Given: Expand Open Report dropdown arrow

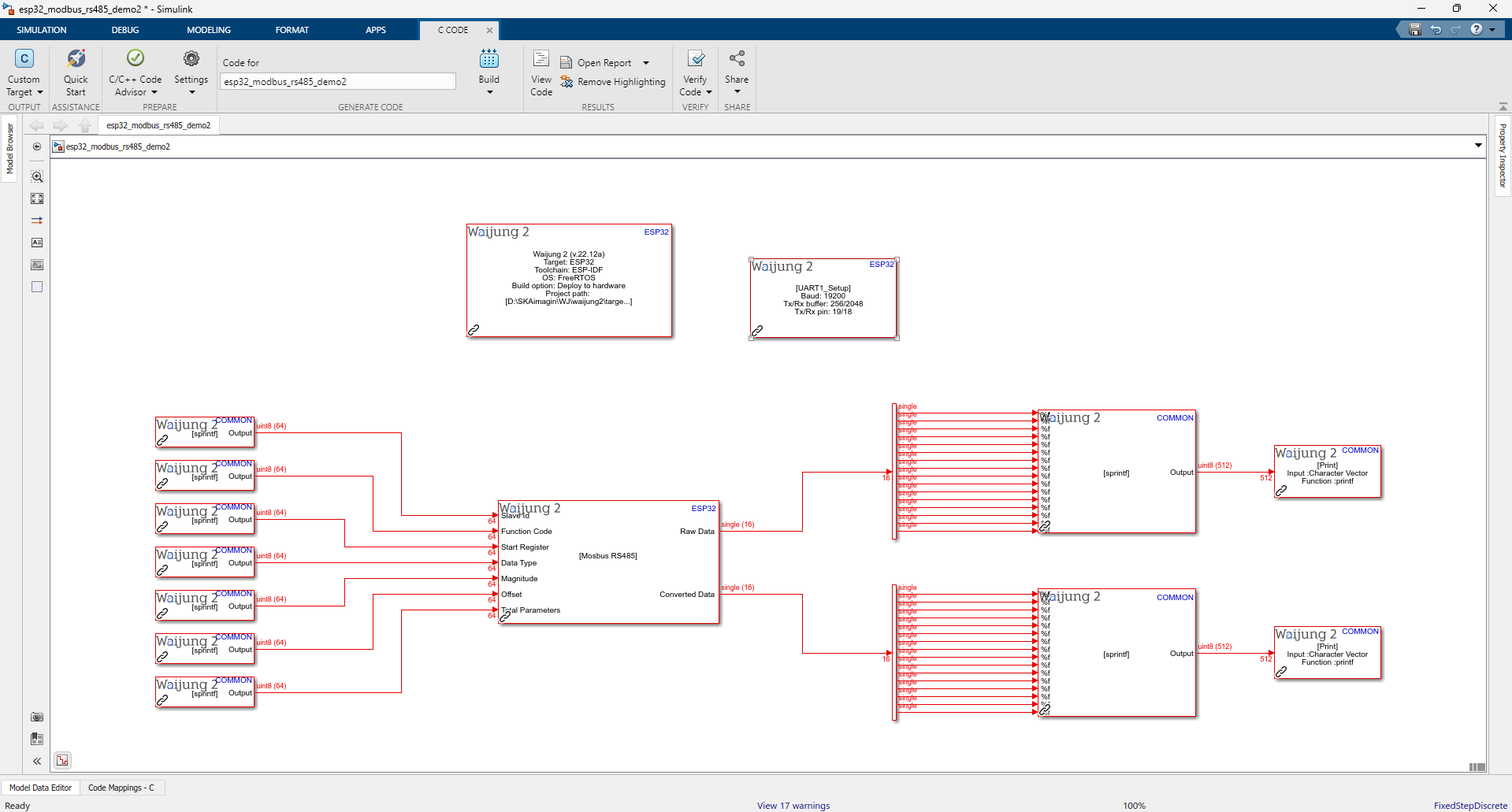Looking at the screenshot, I should tap(646, 63).
